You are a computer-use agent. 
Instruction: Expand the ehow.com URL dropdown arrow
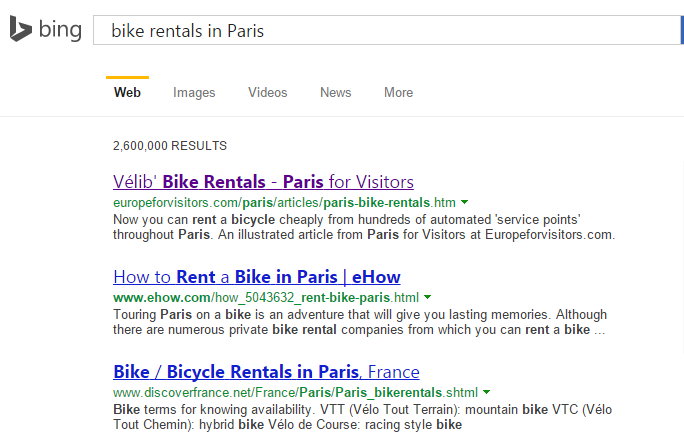click(x=428, y=298)
